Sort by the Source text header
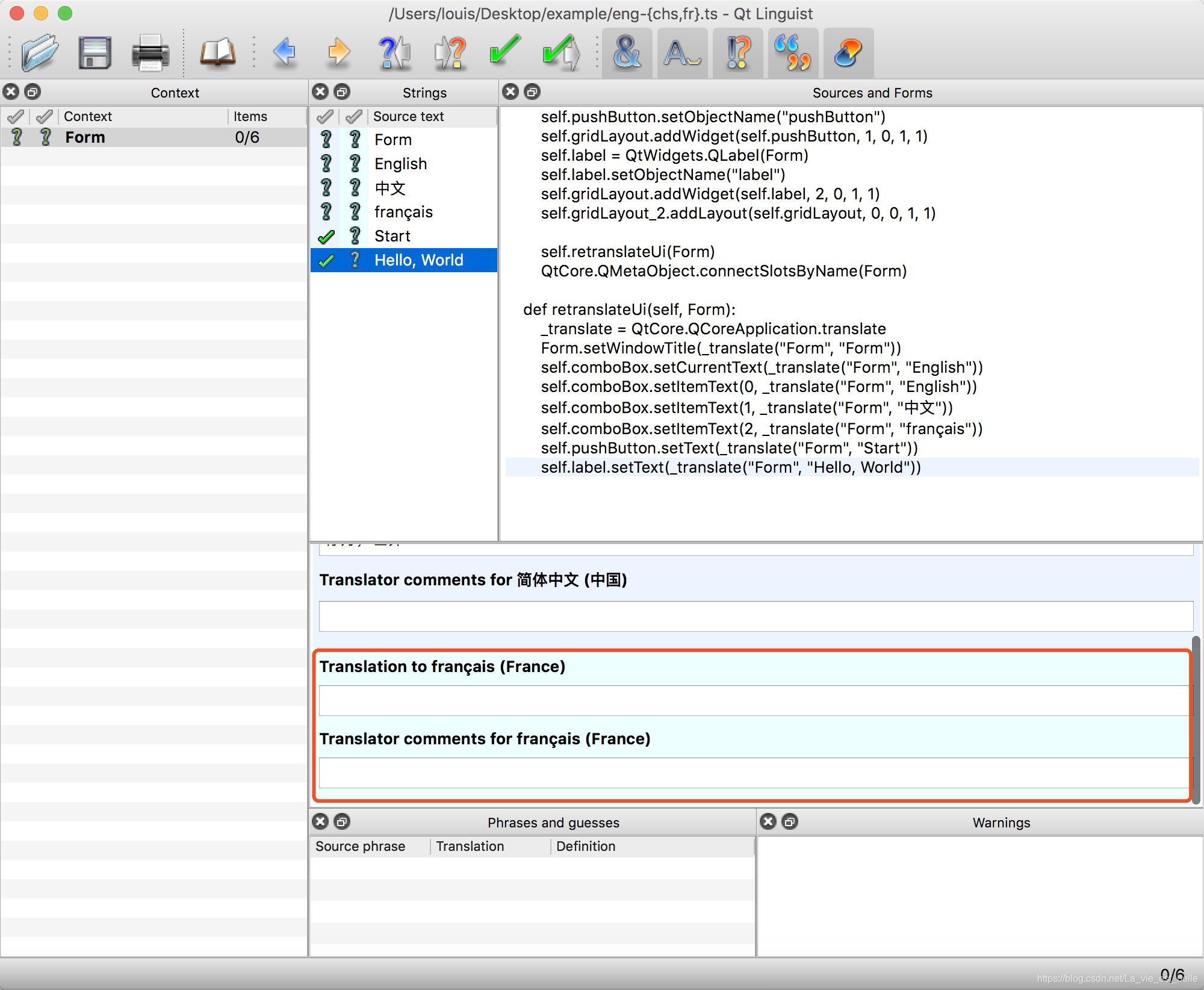Viewport: 1204px width, 990px height. coord(408,116)
